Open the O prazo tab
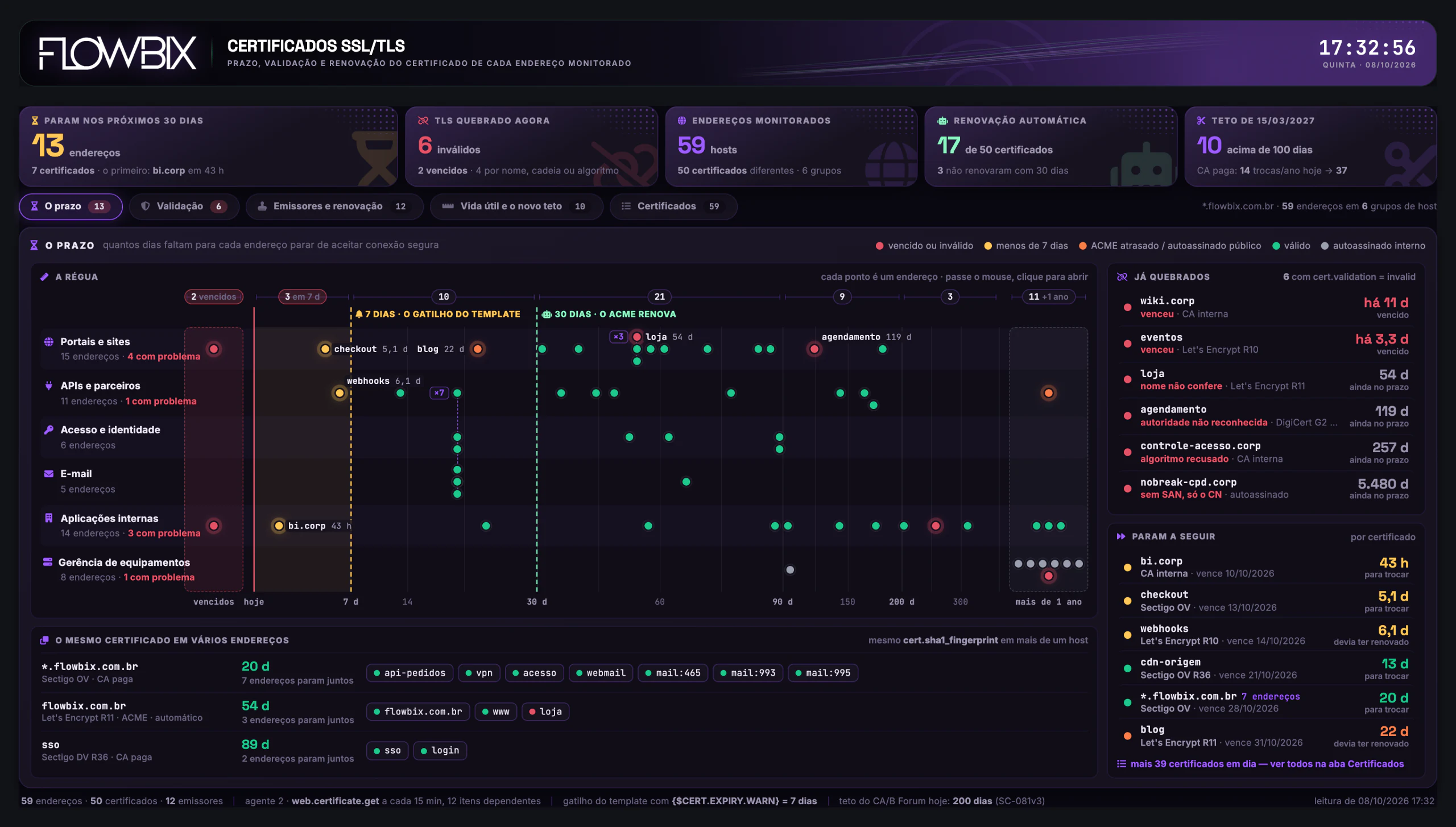 click(71, 206)
